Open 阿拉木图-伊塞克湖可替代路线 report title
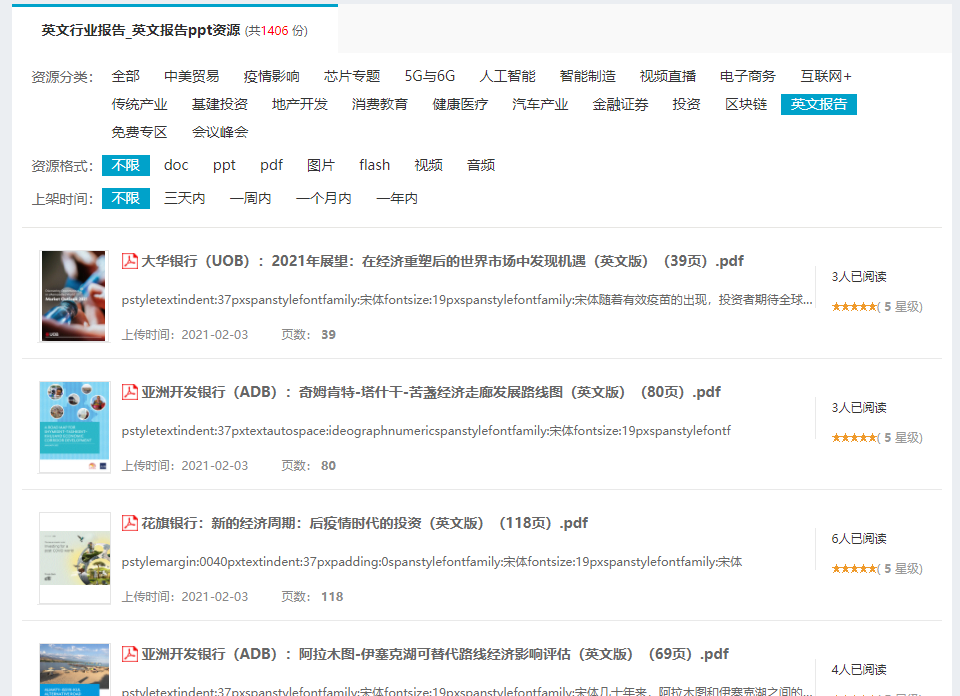960x696 pixels. 435,654
